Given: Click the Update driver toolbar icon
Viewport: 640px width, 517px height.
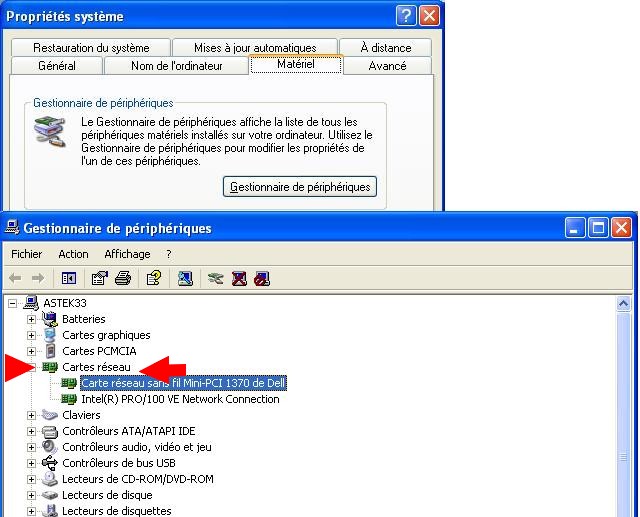Looking at the screenshot, I should click(x=215, y=278).
